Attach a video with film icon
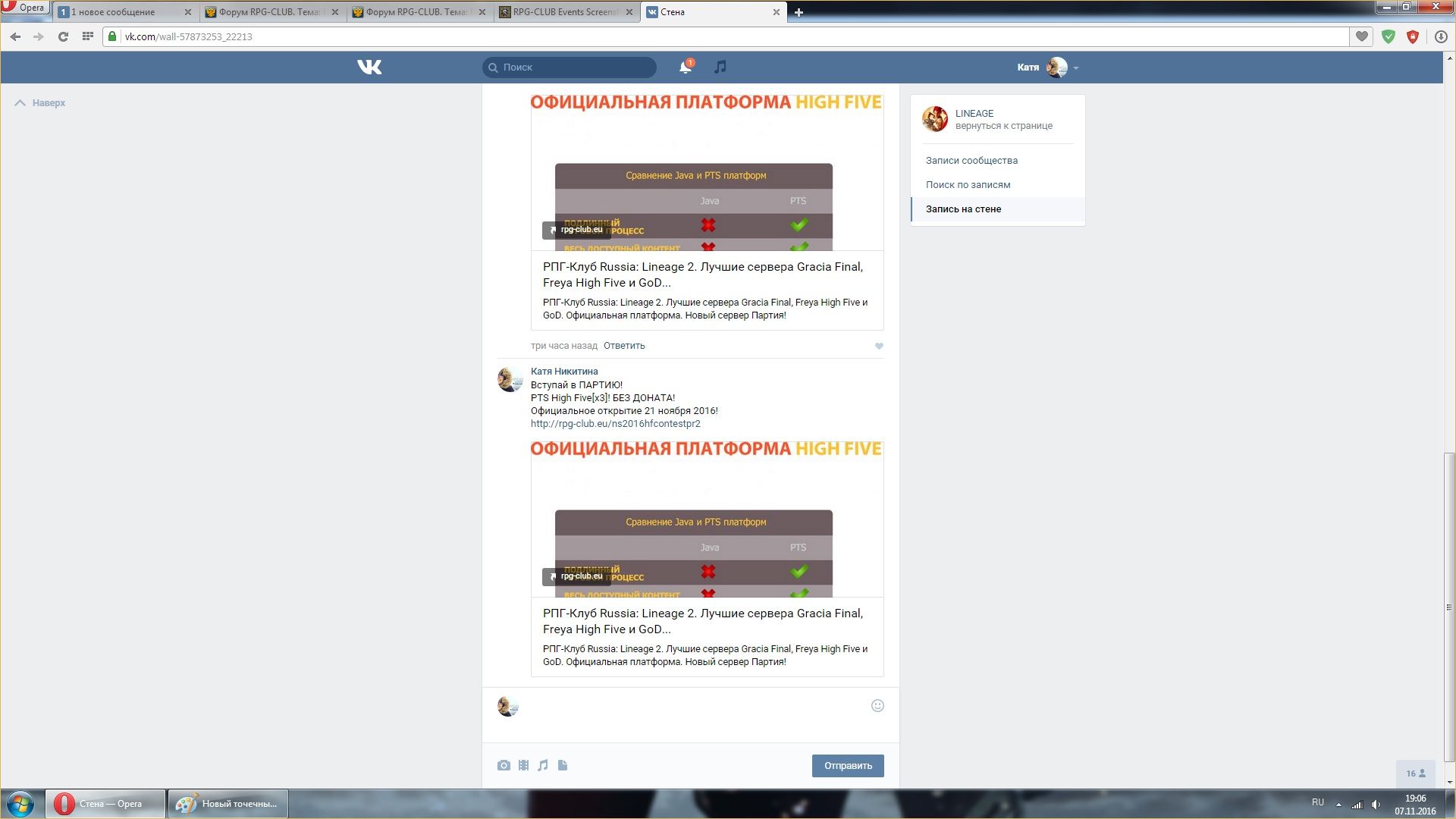The width and height of the screenshot is (1456, 819). (523, 766)
